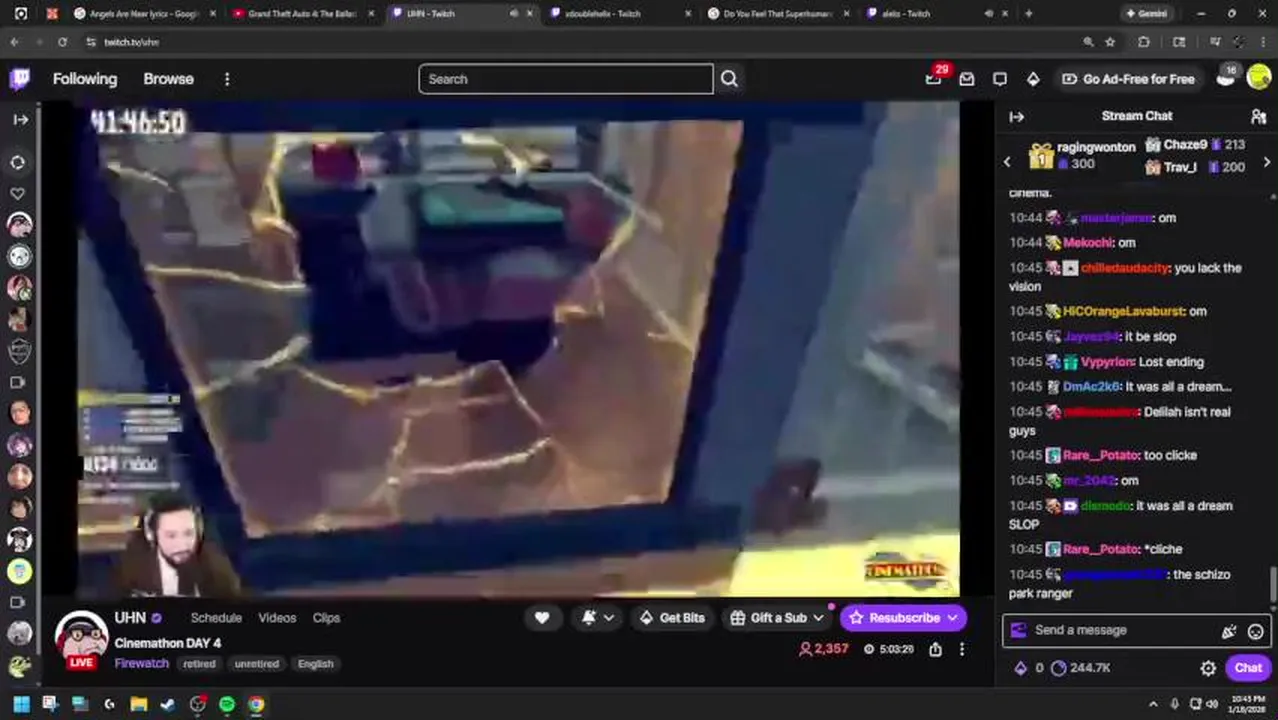
Task: Select the English language tag
Action: [315, 664]
